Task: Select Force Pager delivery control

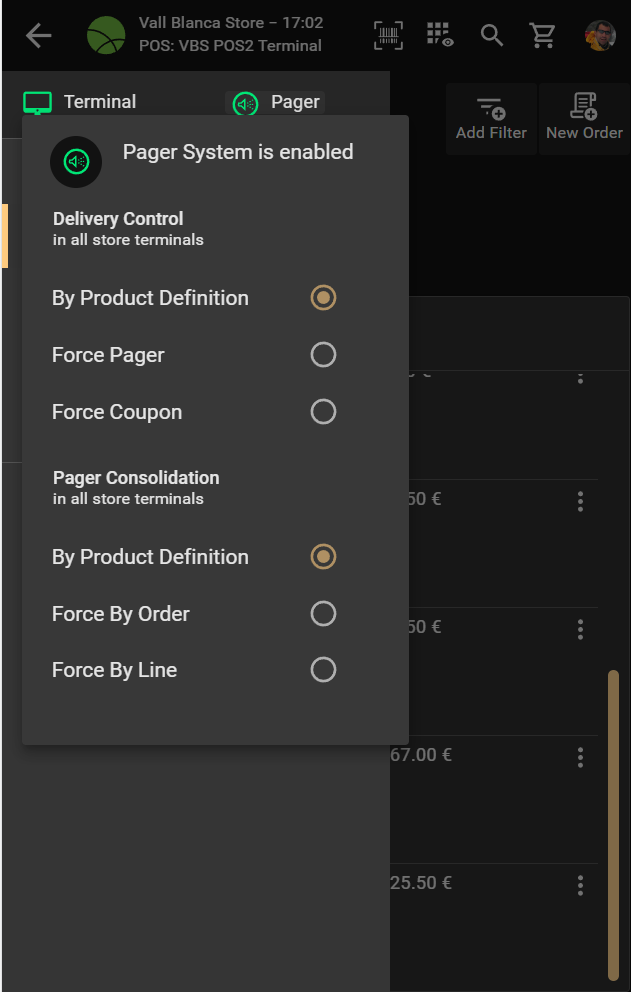Action: pyautogui.click(x=323, y=355)
